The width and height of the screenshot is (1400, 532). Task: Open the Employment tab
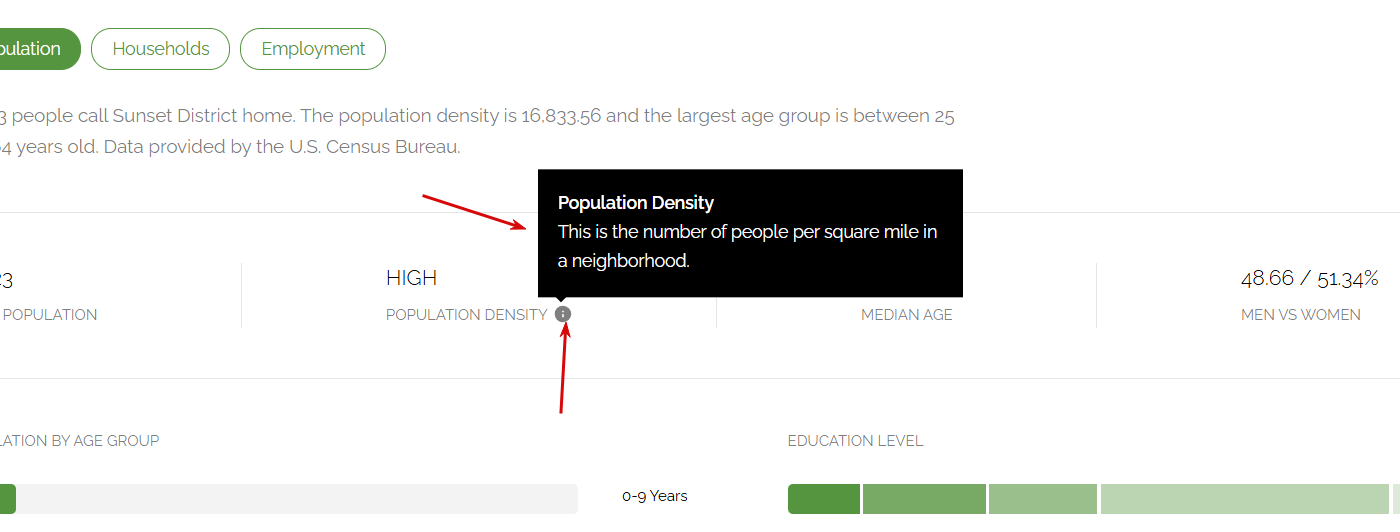click(313, 49)
